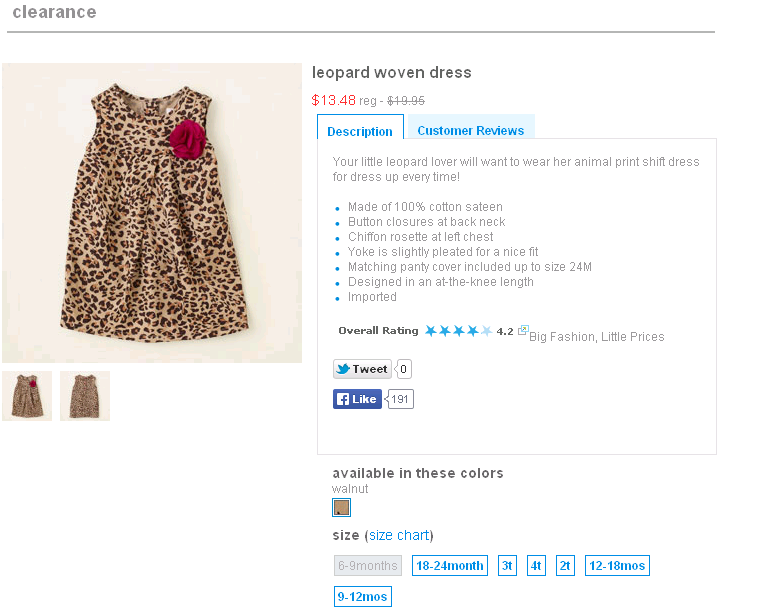
Task: Click the large leopard dress product image
Action: [x=152, y=212]
